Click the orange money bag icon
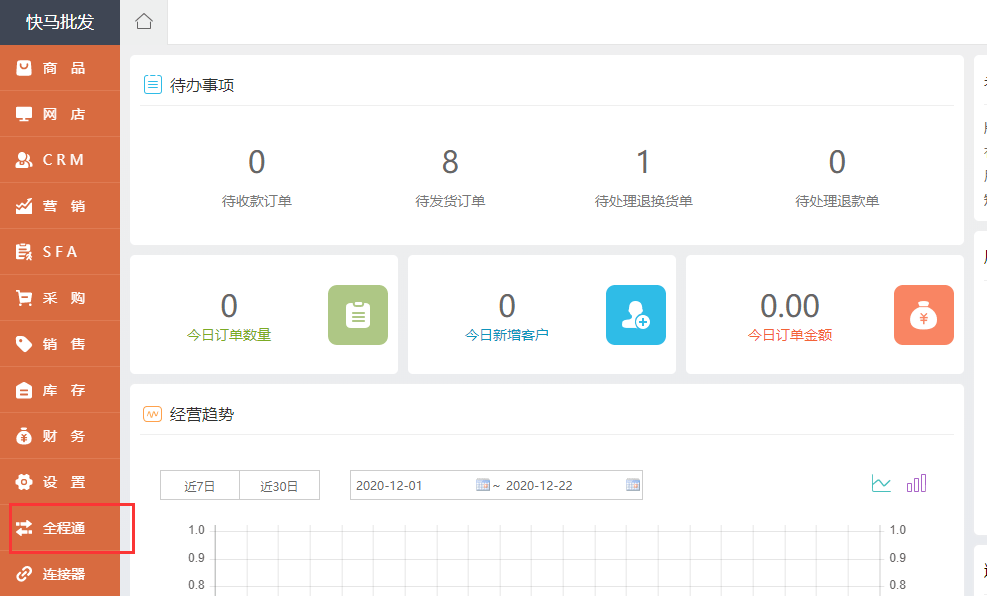 923,315
